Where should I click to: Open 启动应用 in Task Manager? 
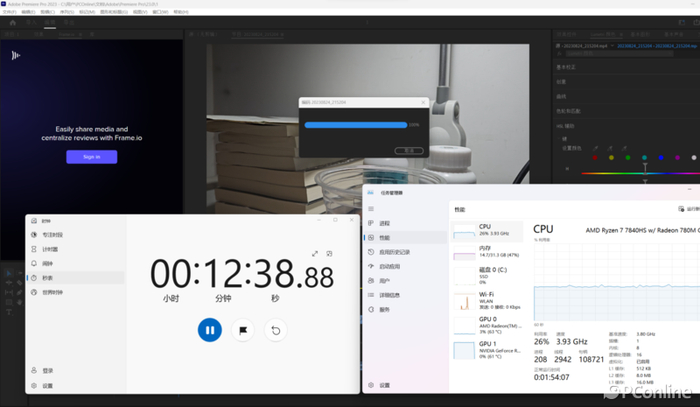(x=406, y=266)
